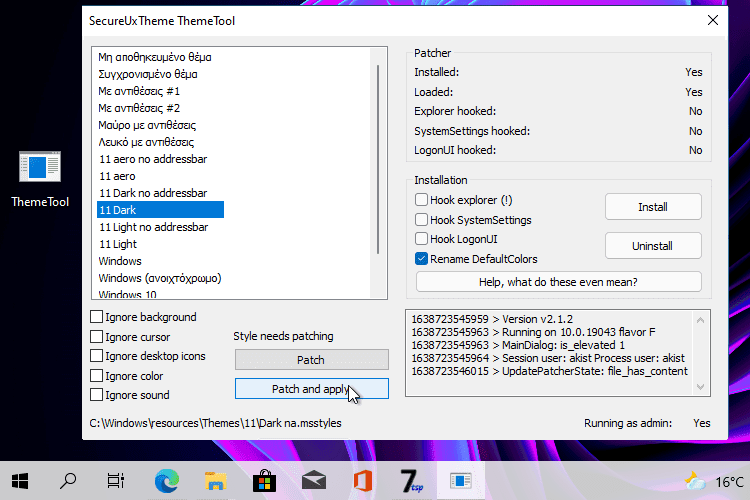Select theme '11 aero'
750x500 pixels.
[117, 176]
